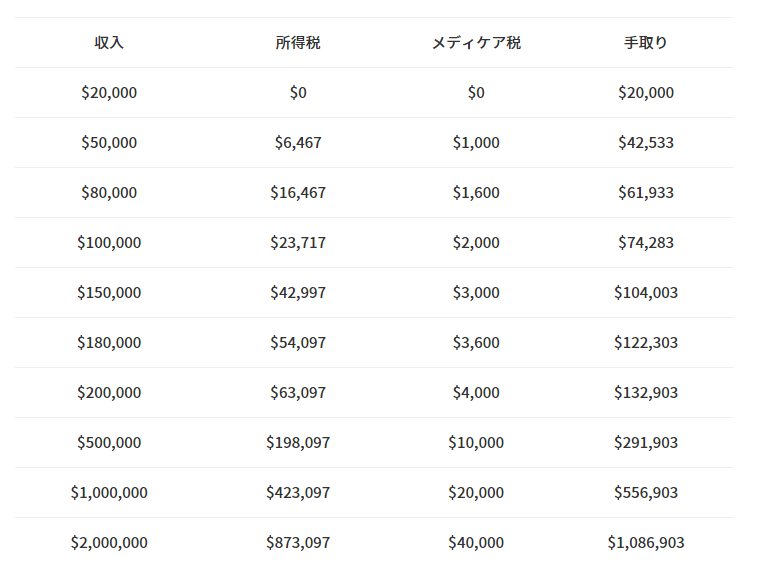Click the 収入 column header
761x579 pixels.
(109, 43)
